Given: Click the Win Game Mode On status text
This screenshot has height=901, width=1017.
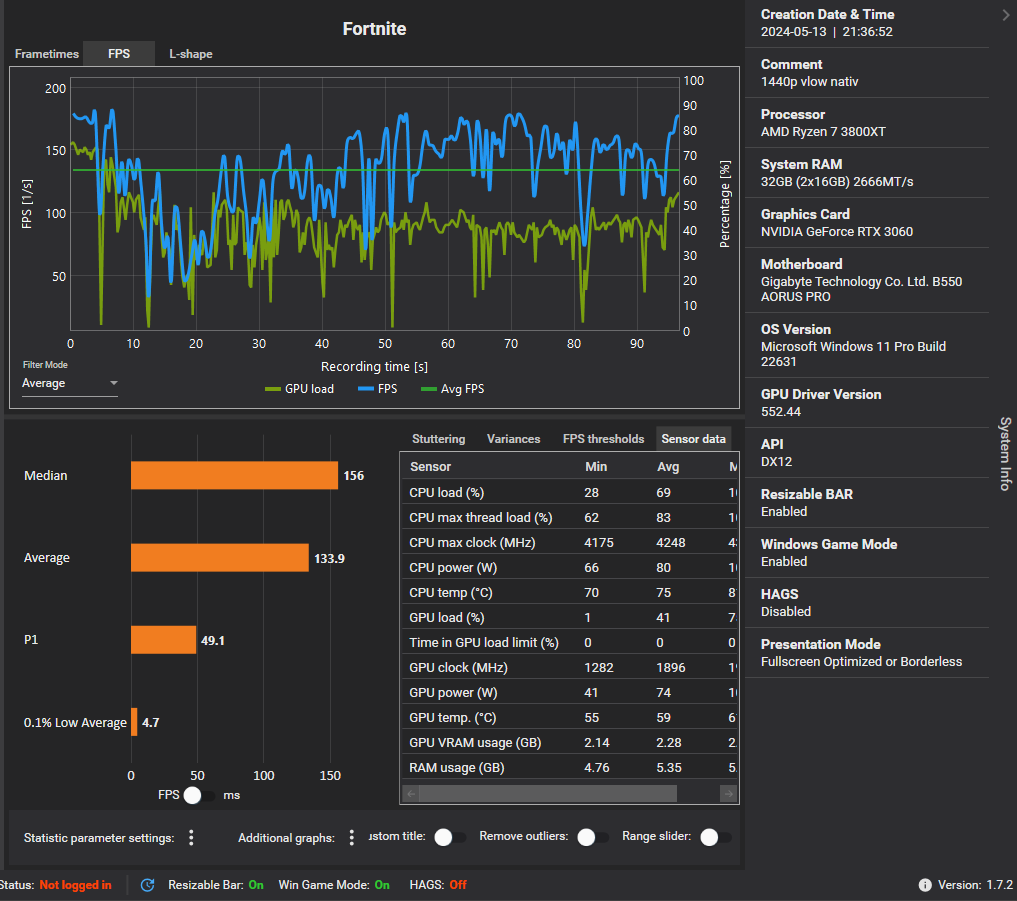Looking at the screenshot, I should [x=334, y=885].
